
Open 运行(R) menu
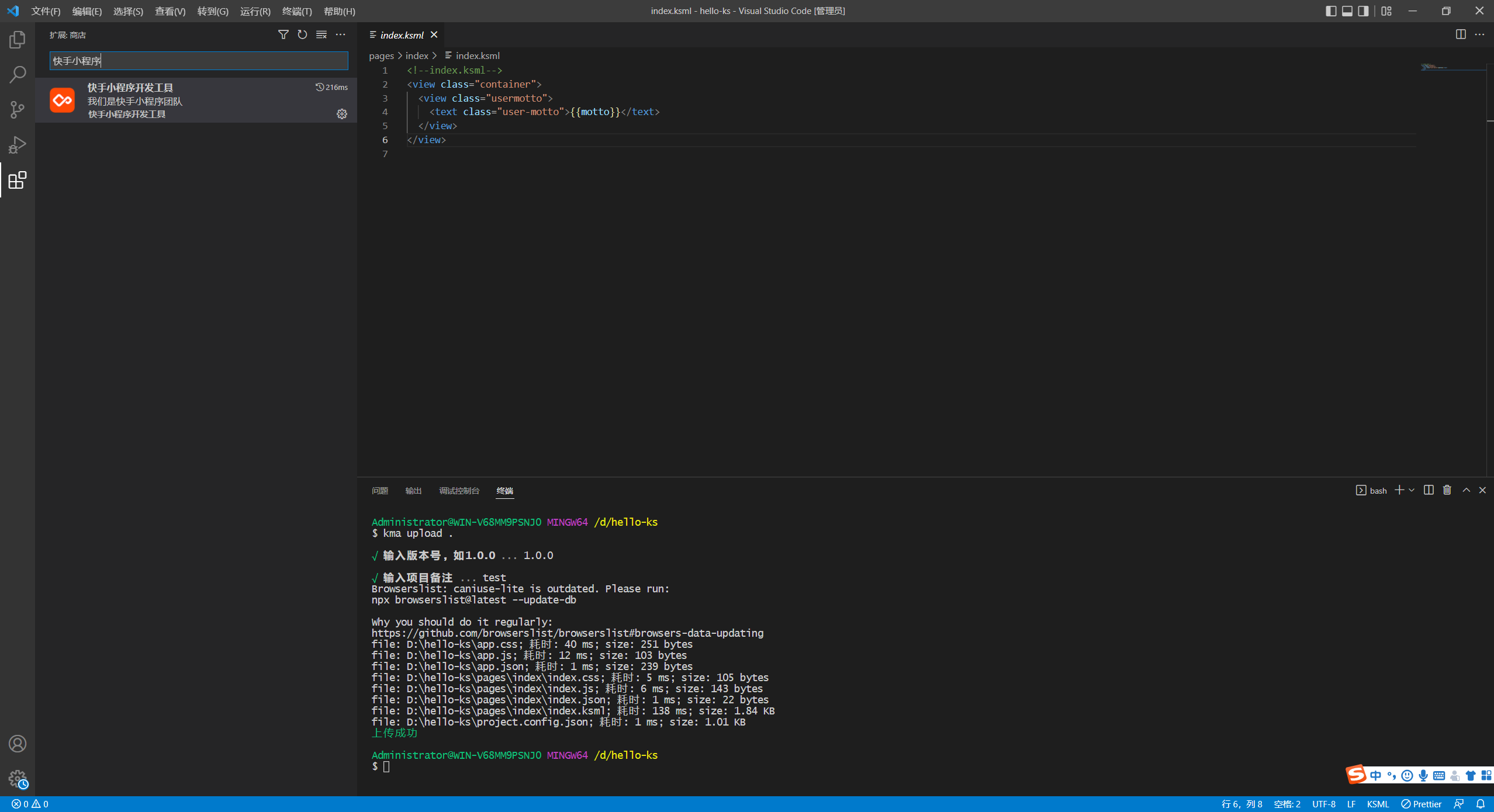(255, 11)
